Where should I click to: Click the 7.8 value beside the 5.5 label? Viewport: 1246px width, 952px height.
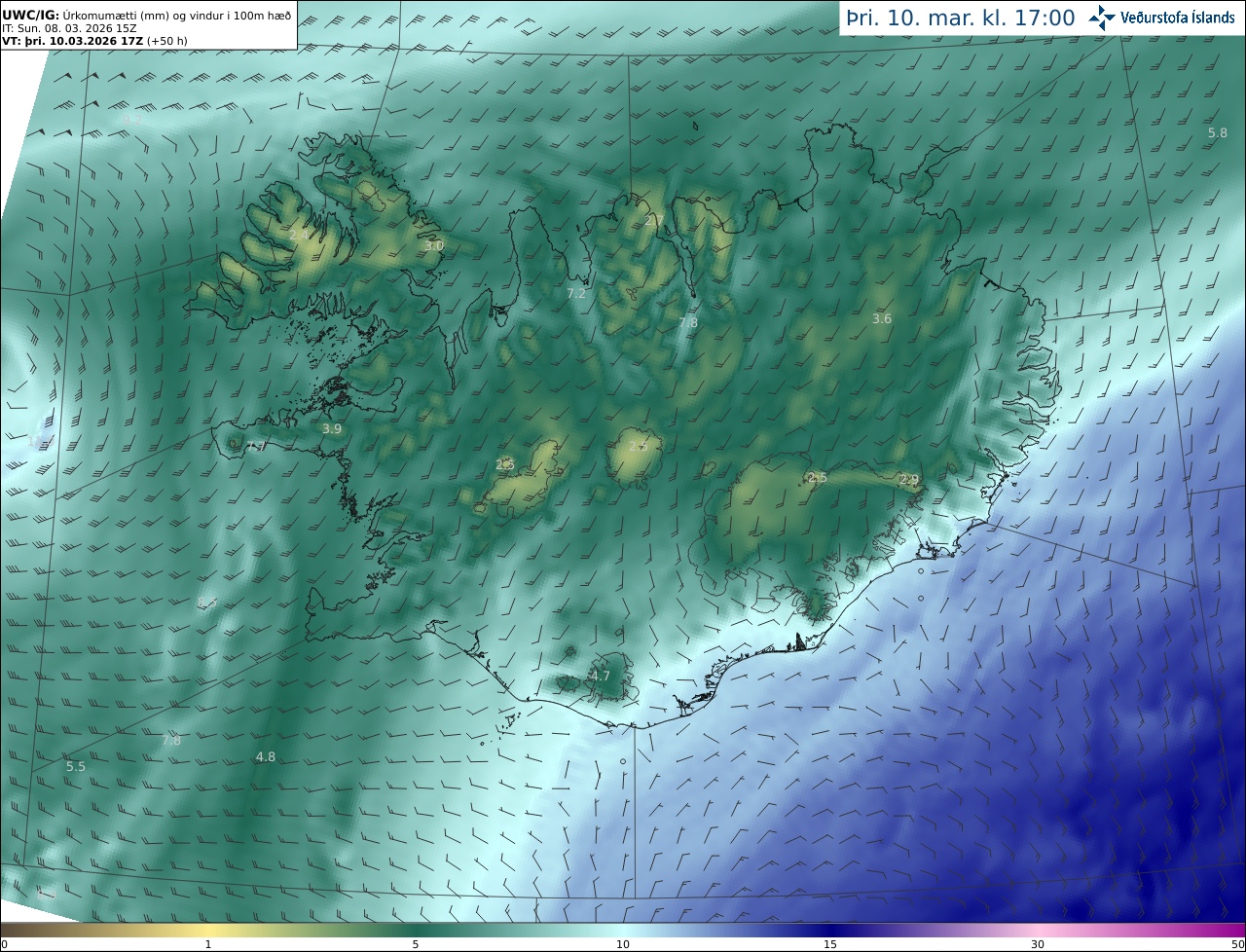(x=171, y=740)
